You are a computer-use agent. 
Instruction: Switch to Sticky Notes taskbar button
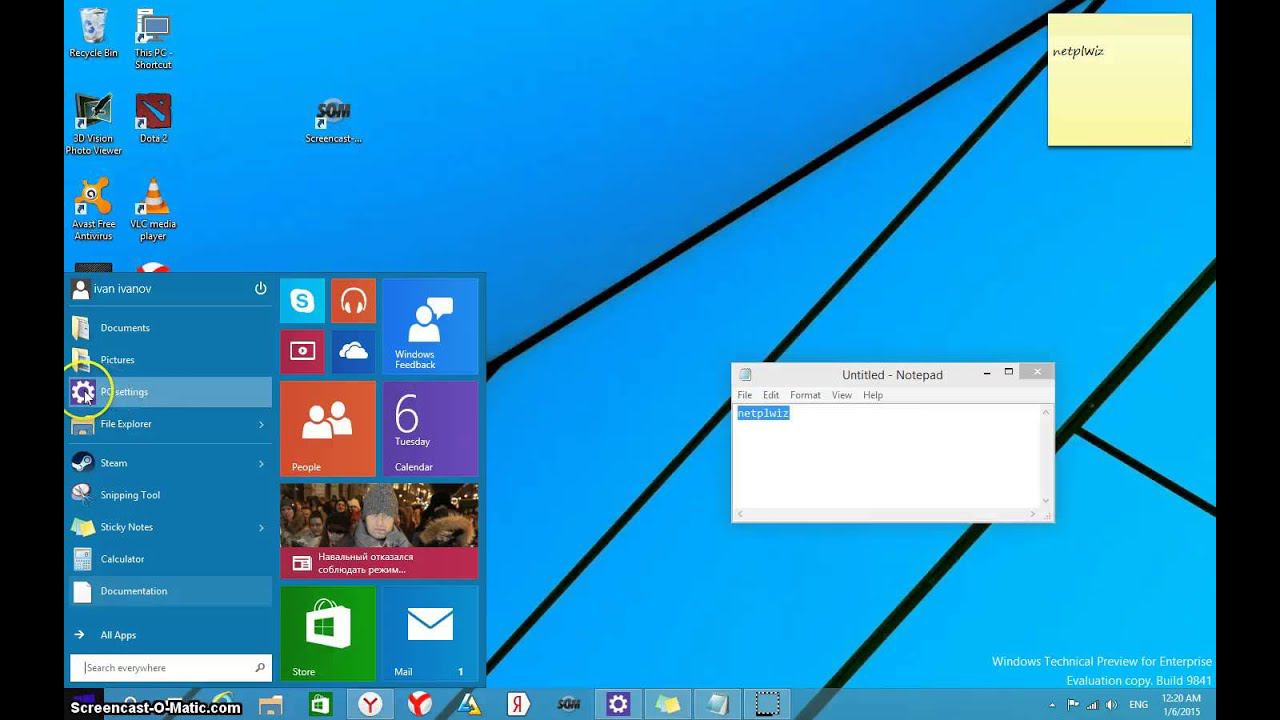tap(667, 704)
